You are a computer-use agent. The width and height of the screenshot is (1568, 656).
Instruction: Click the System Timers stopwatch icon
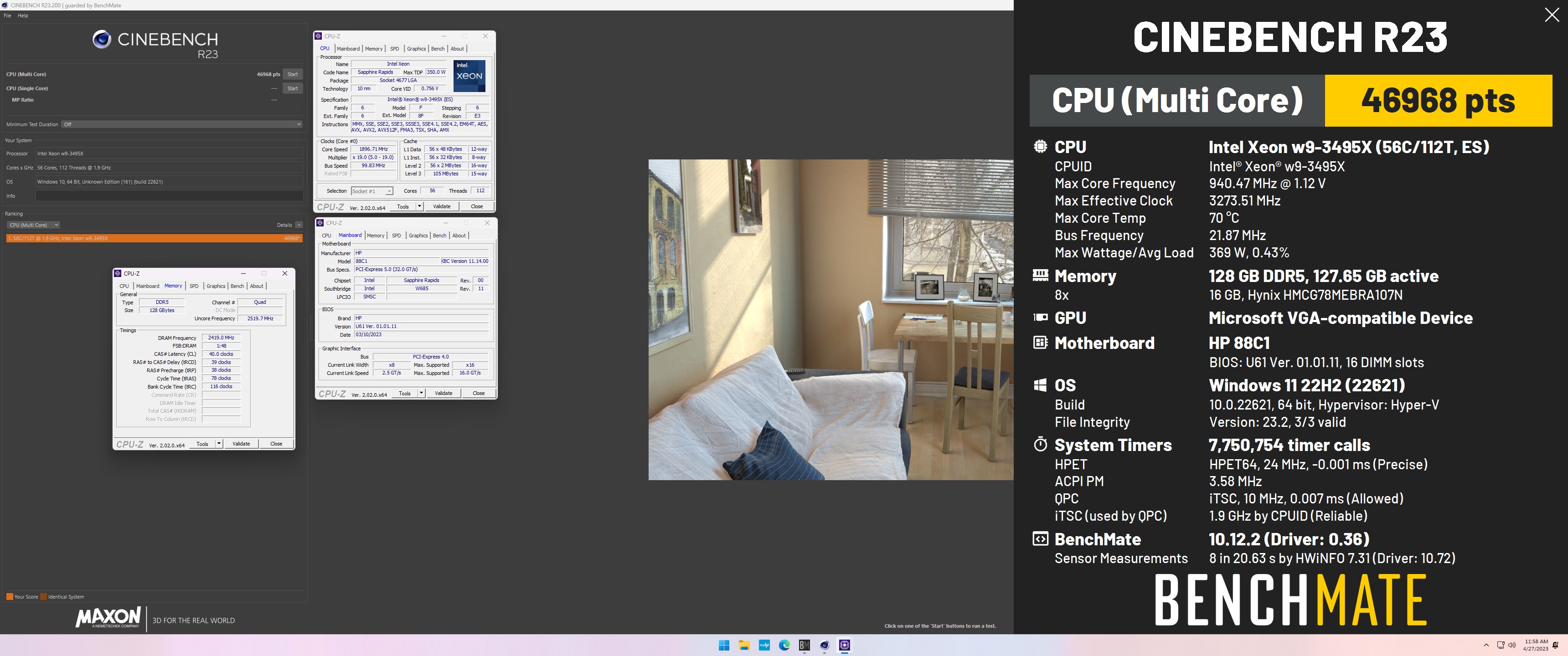pos(1040,444)
